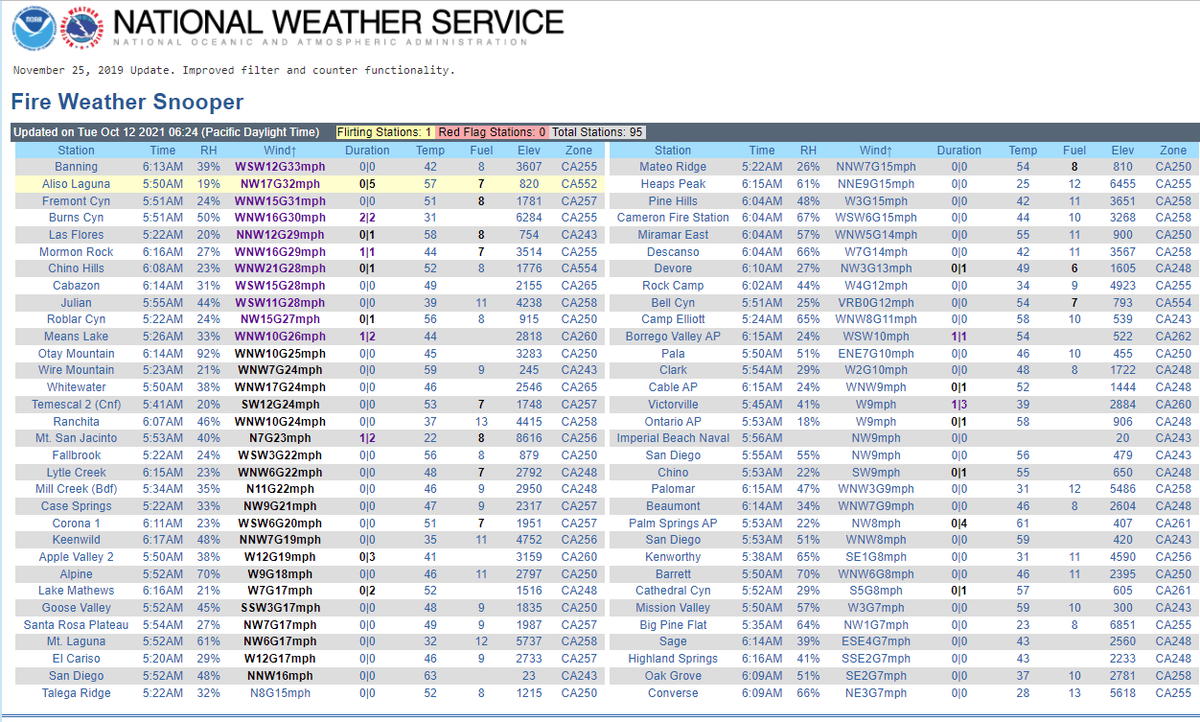The image size is (1200, 722).
Task: Open the Fremont Cyn station link
Action: coord(76,201)
